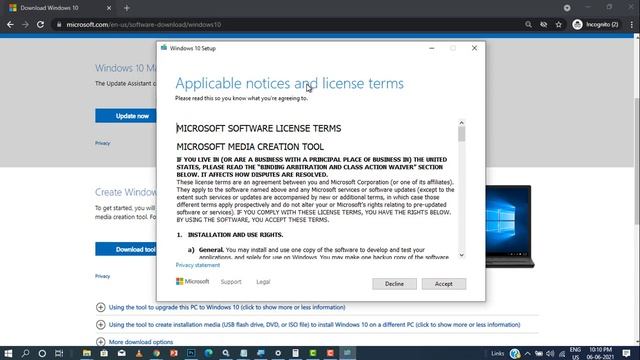Open taskbar Search
This screenshot has height=360, width=640.
pos(25,353)
